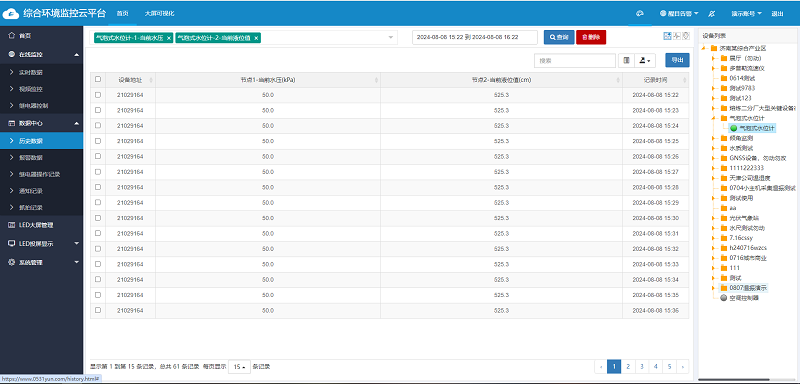The width and height of the screenshot is (800, 384).
Task: Open the rows-per-page dropdown showing 15
Action: [239, 366]
